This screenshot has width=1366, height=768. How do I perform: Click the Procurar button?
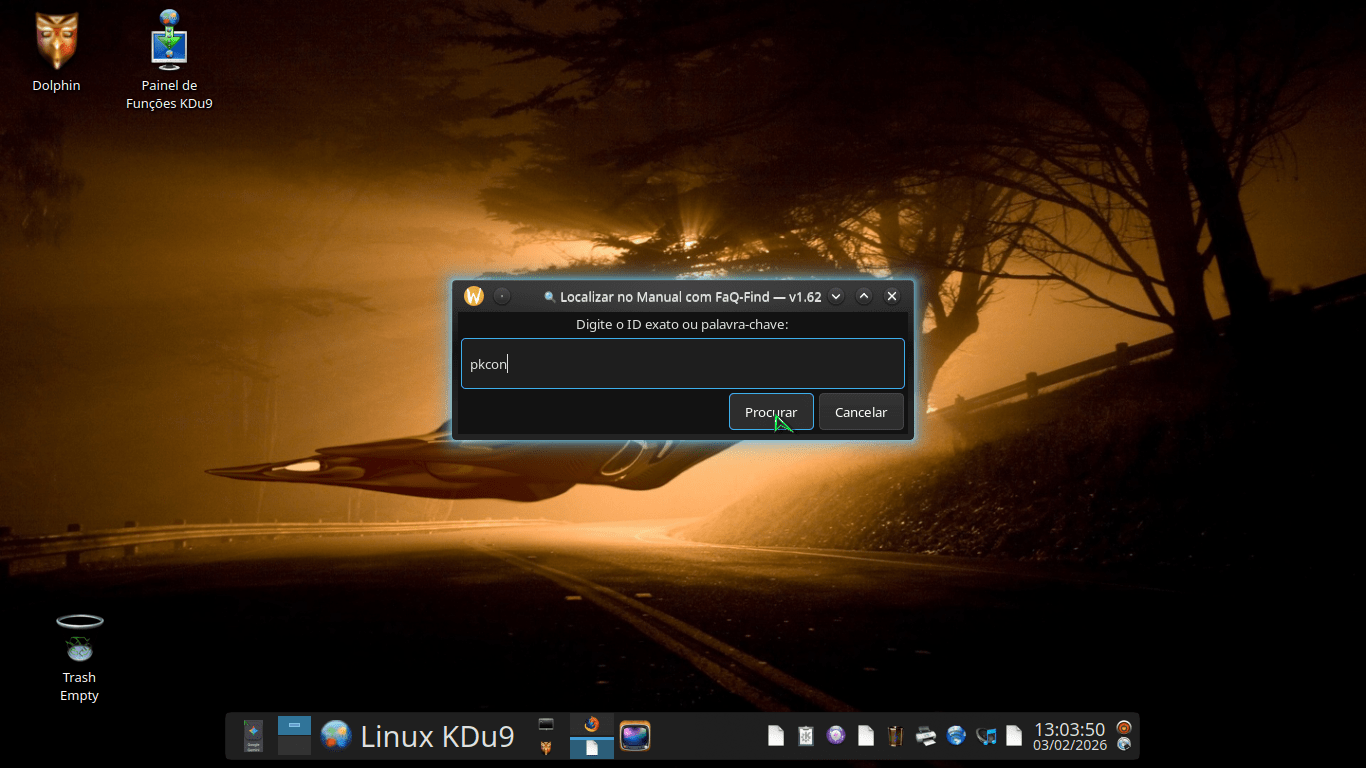click(x=770, y=412)
